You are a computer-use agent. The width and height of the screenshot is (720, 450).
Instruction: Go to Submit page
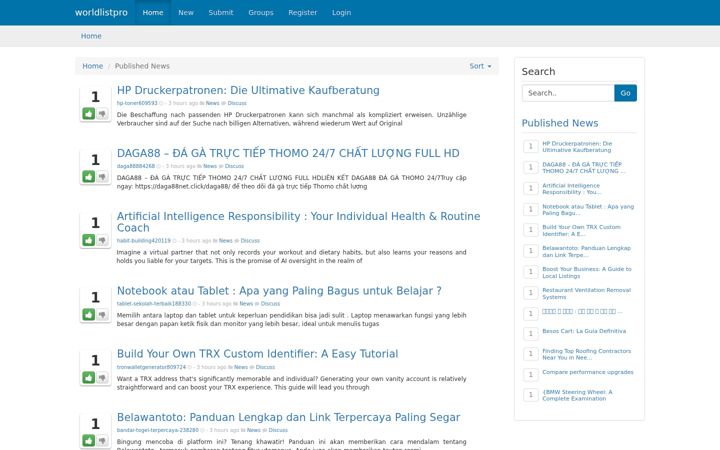(x=221, y=12)
